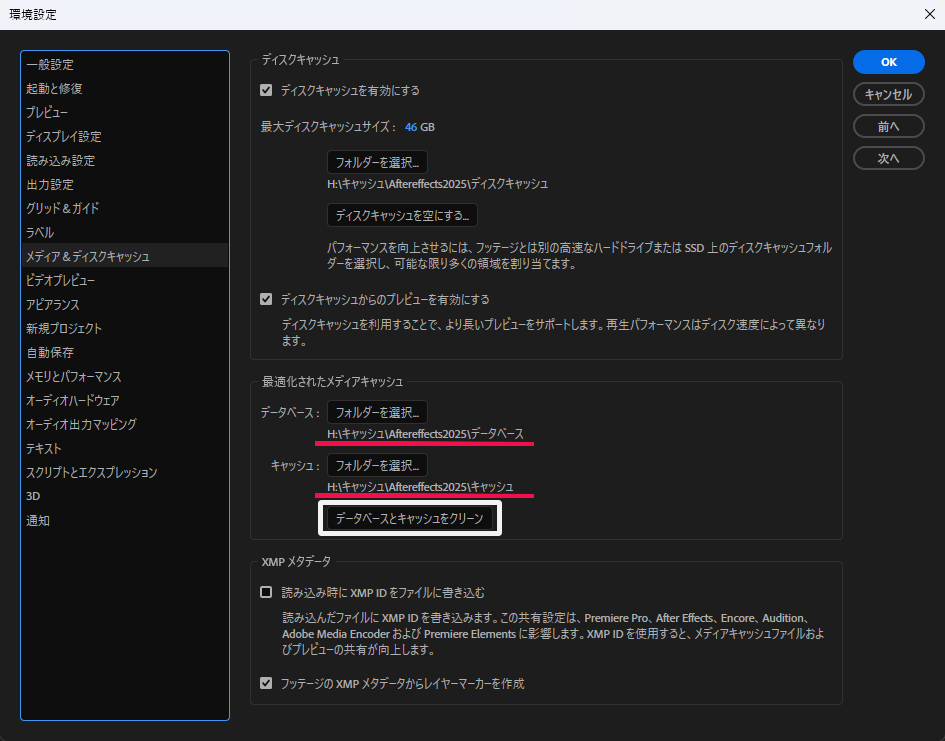
Task: Uncheck フッテージの XMP メタデータからレイヤーマーカーを作成
Action: [266, 684]
